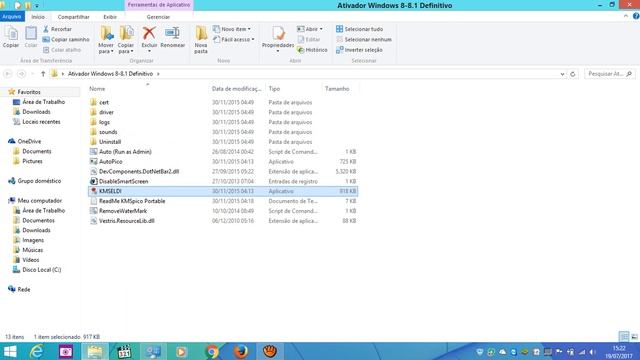The height and width of the screenshot is (360, 640).
Task: Expand breadcrumb arrow after Ativador folder
Action: click(158, 74)
